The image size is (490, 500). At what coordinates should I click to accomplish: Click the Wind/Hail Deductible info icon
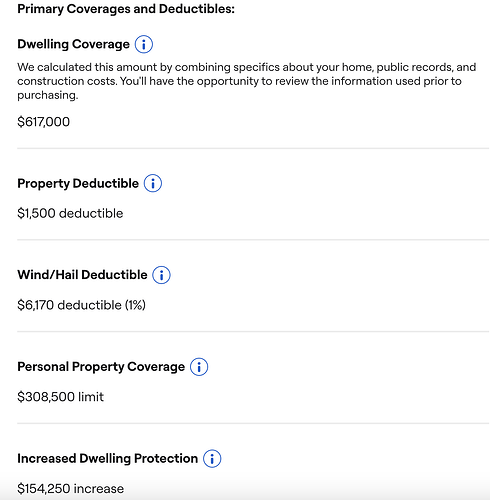click(x=161, y=275)
